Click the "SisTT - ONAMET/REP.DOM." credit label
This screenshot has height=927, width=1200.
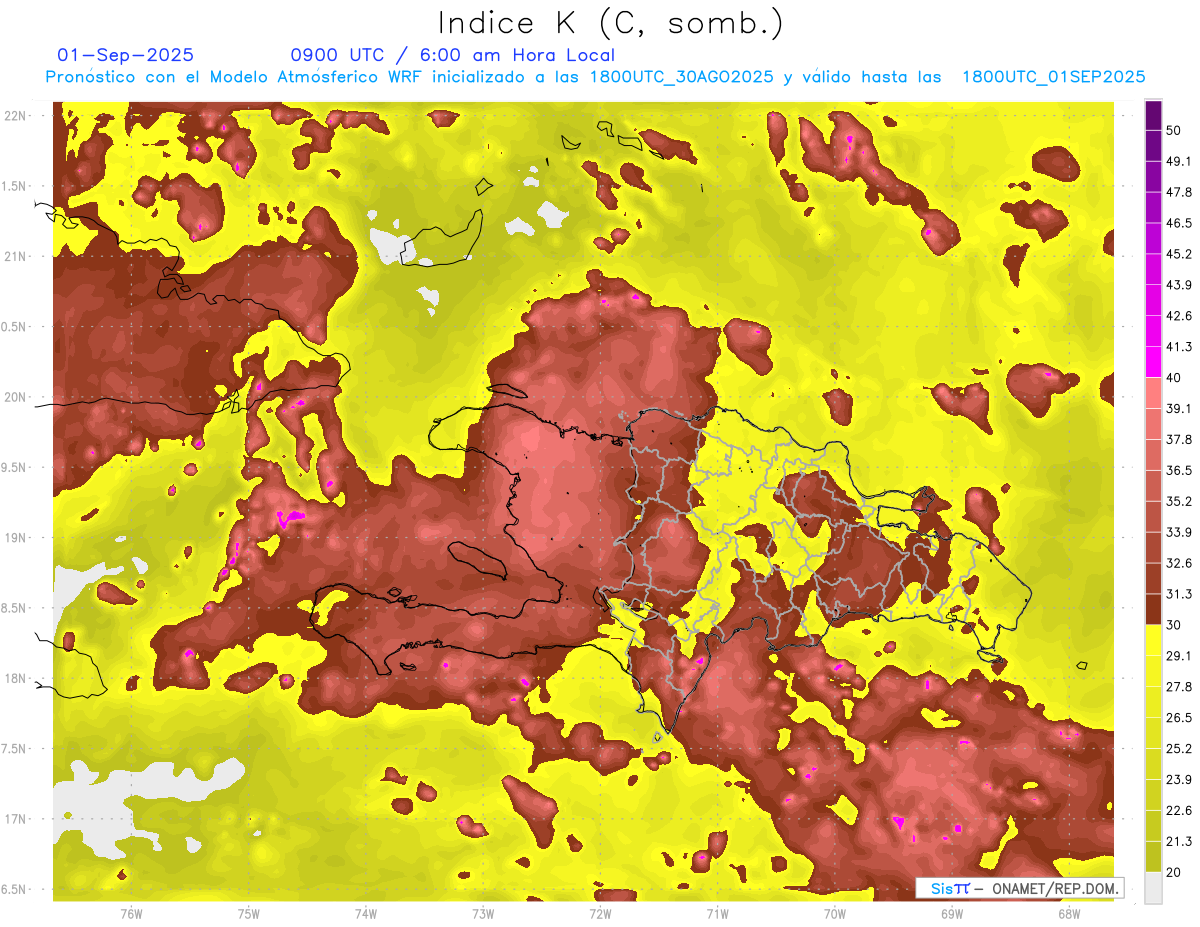pyautogui.click(x=1019, y=888)
